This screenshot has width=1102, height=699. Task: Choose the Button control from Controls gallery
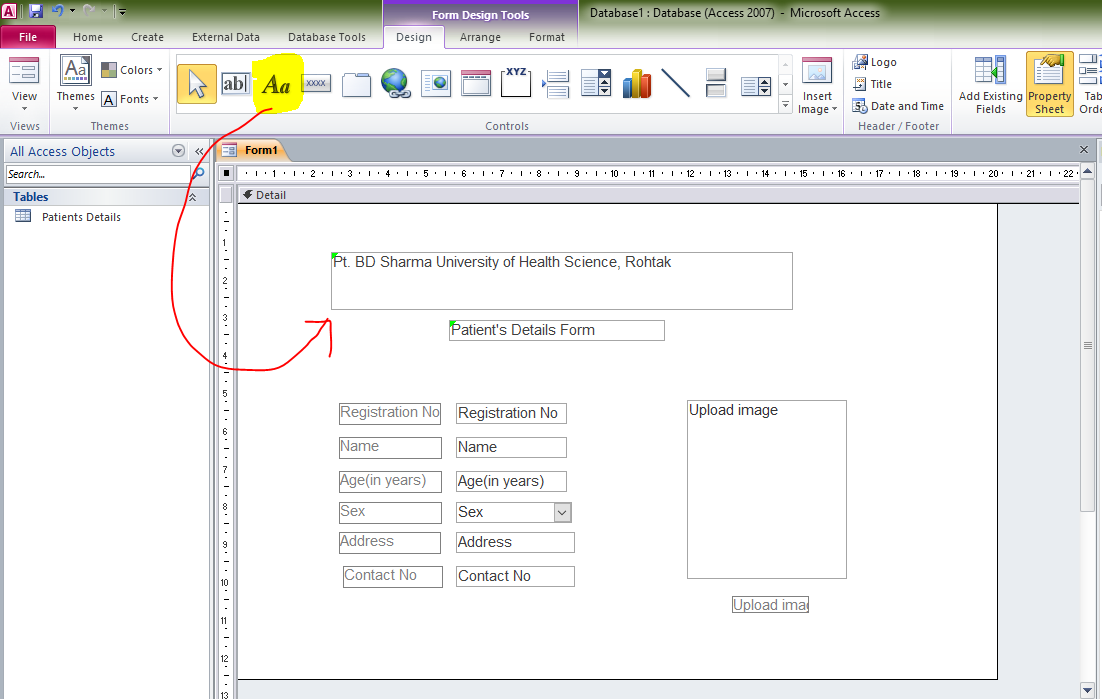[316, 84]
